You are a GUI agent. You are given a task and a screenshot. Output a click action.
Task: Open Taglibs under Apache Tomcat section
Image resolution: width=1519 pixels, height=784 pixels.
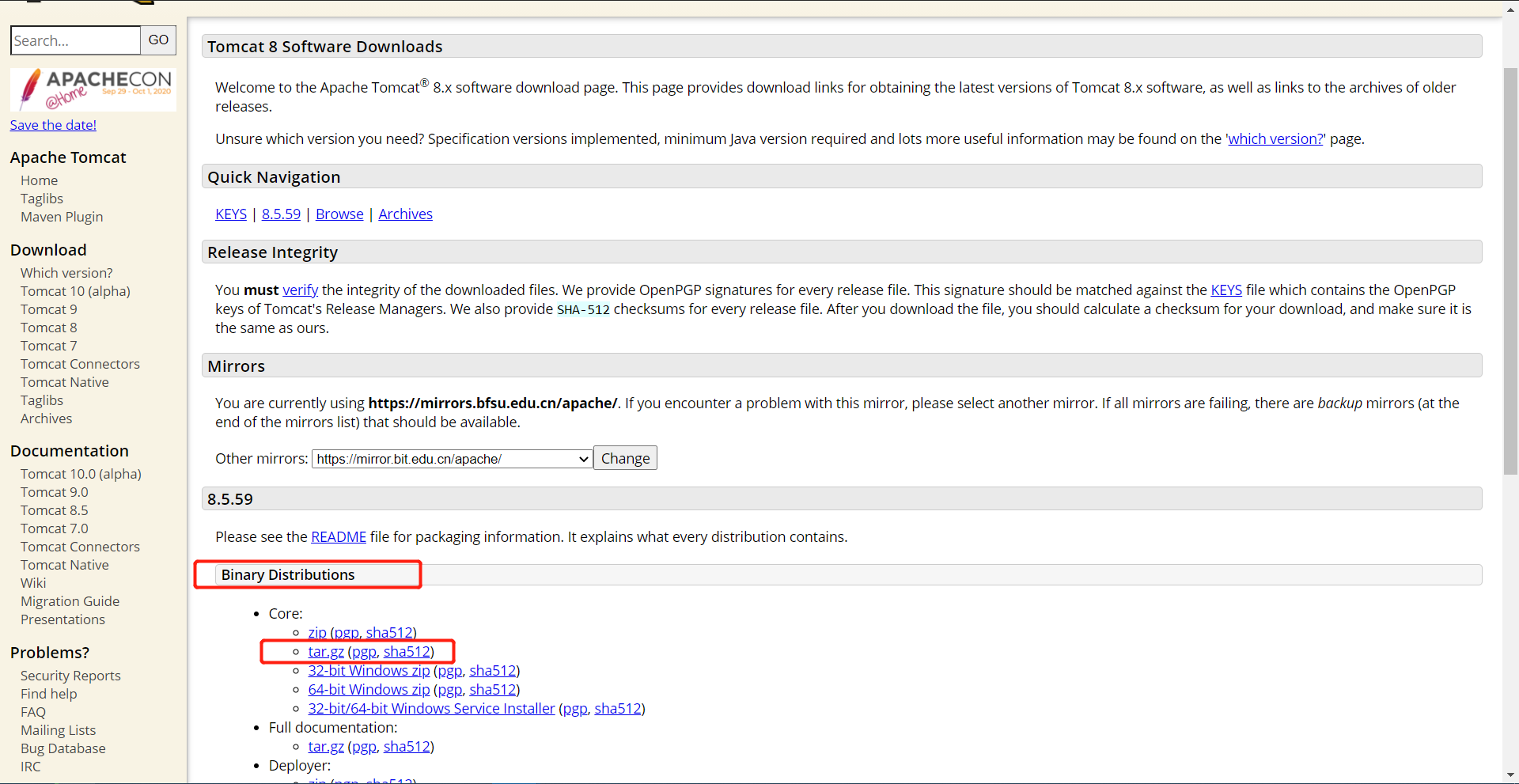(42, 199)
